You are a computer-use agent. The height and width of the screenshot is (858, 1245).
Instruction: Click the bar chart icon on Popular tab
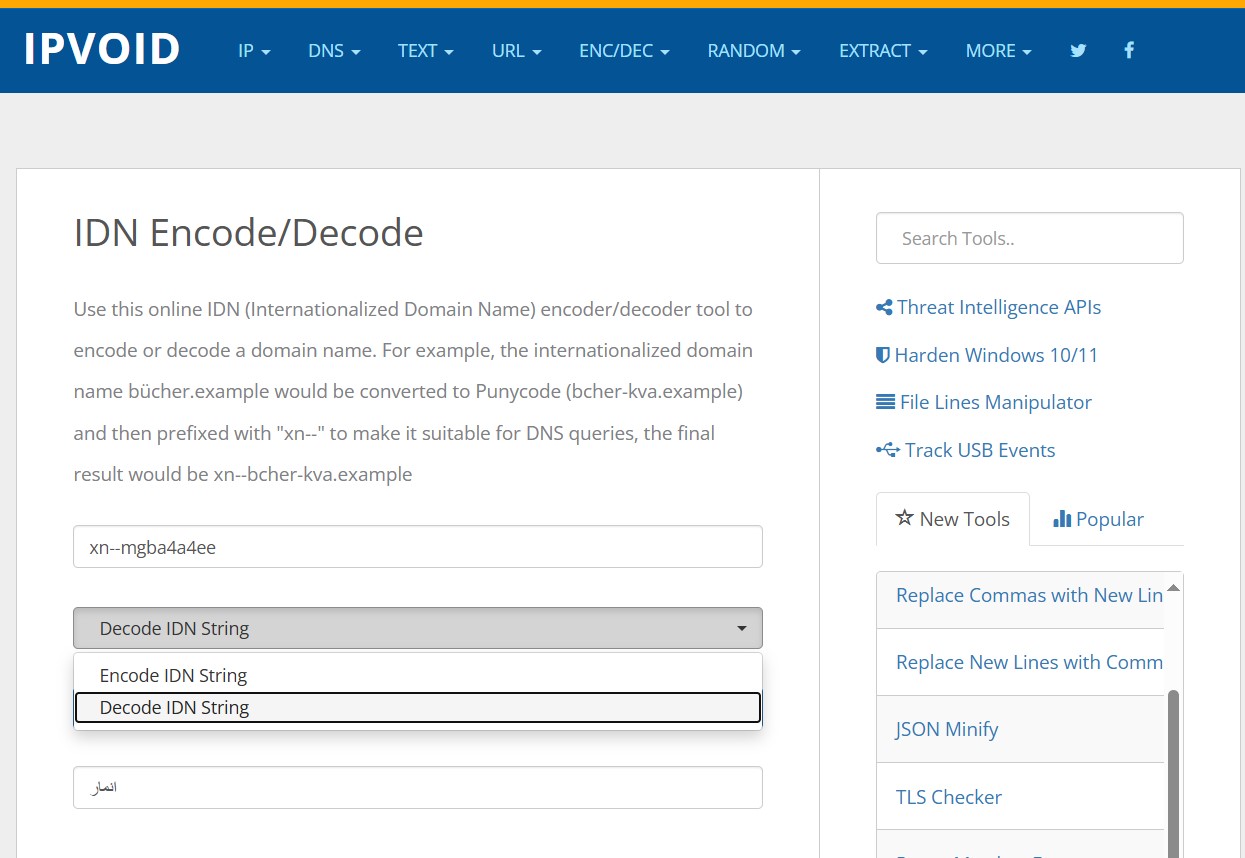[x=1062, y=519]
